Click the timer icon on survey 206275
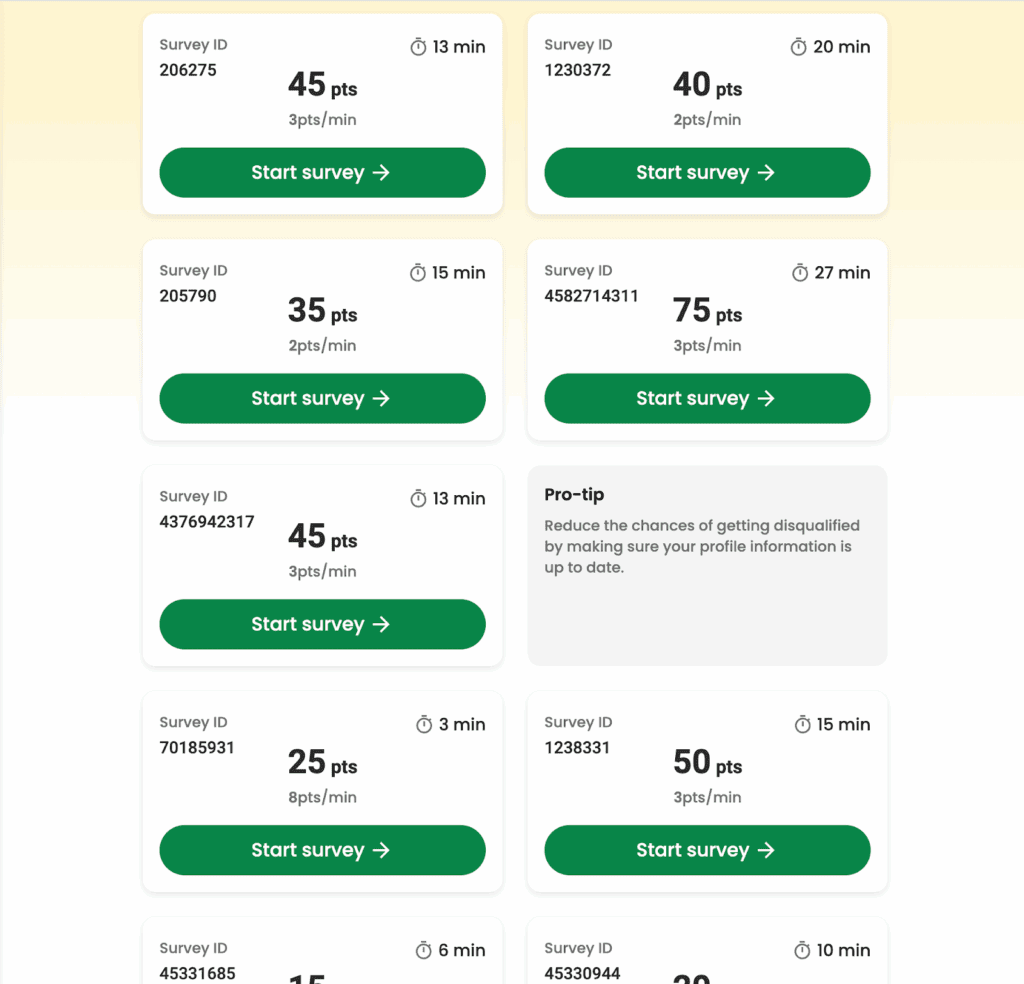The width and height of the screenshot is (1024, 984). coord(419,47)
